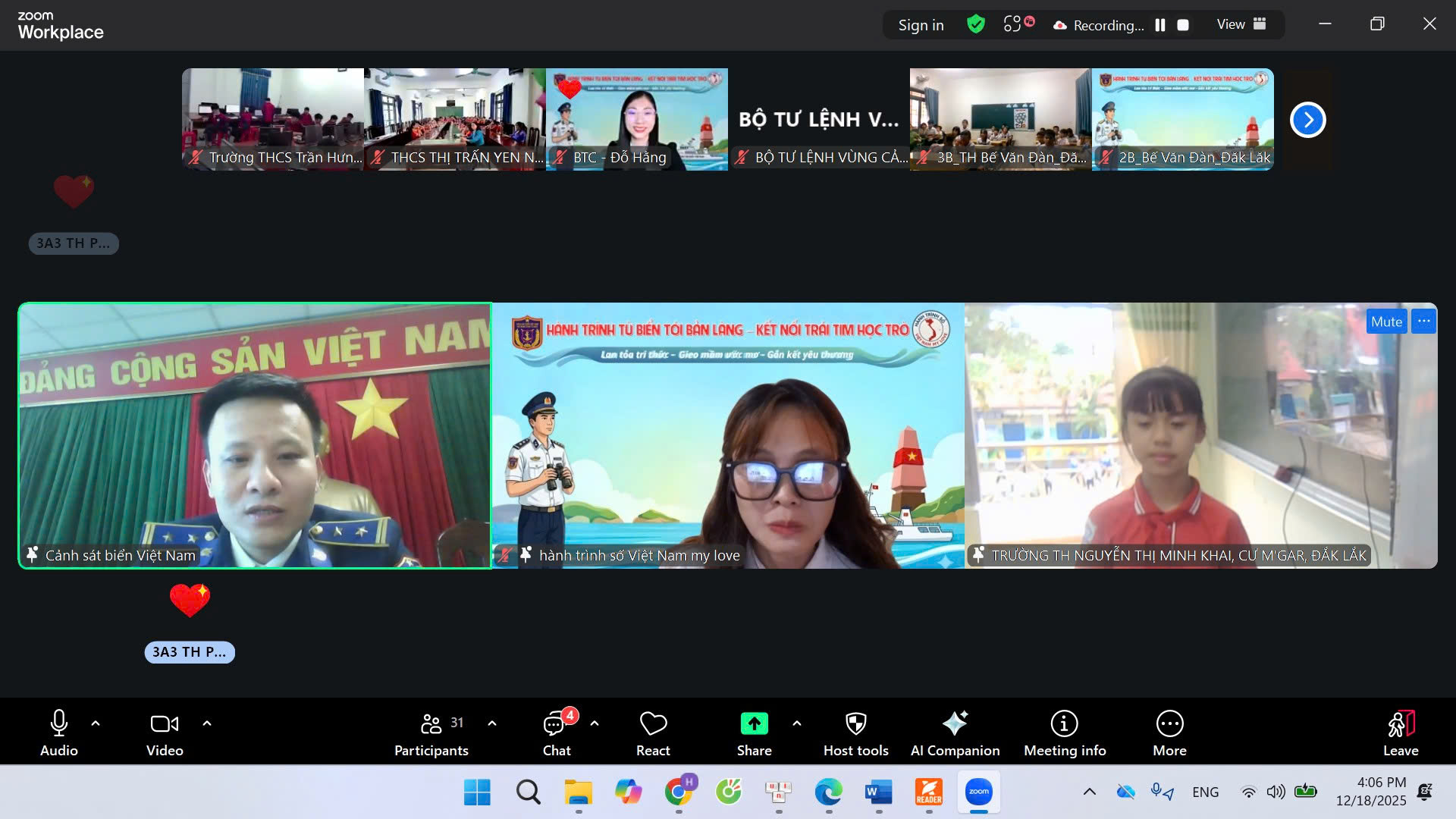The width and height of the screenshot is (1456, 819).
Task: Expand share options caret
Action: click(796, 723)
